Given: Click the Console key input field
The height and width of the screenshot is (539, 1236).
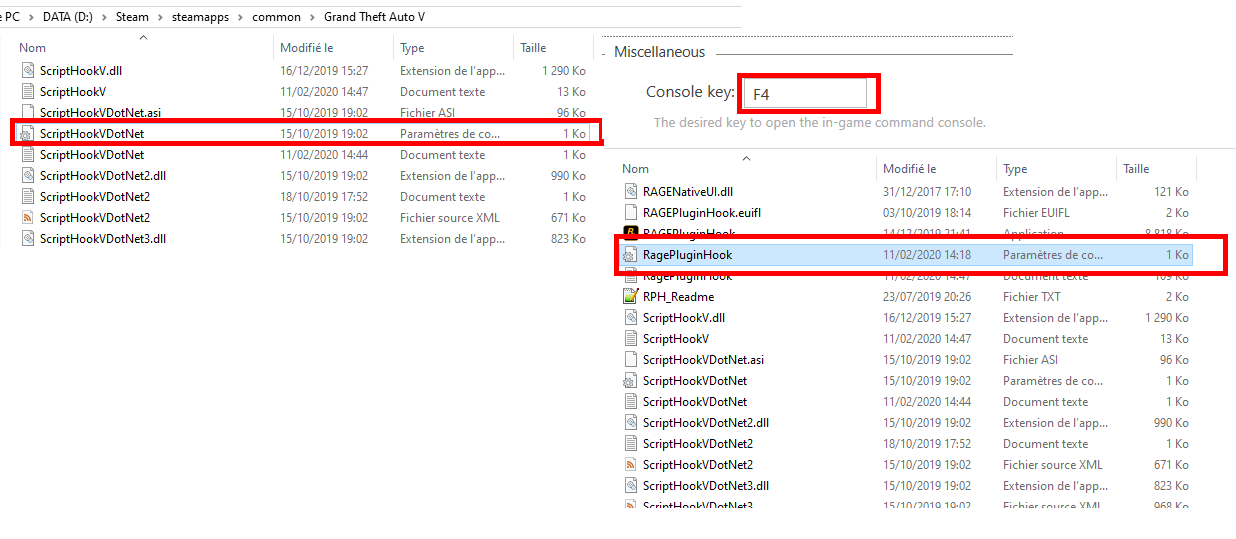Looking at the screenshot, I should coord(806,94).
